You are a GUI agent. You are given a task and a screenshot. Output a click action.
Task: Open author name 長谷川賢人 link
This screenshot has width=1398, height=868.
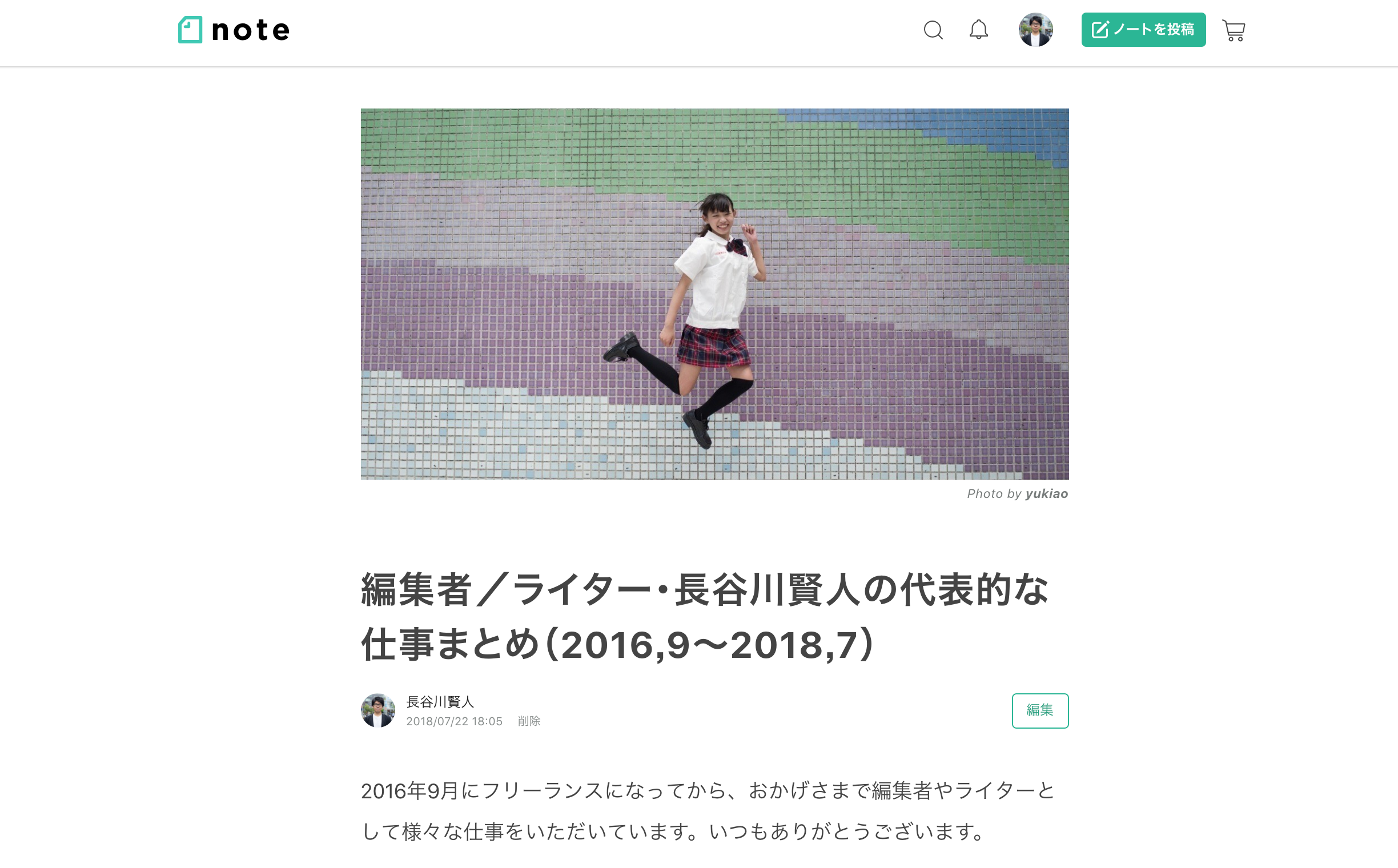pos(440,701)
